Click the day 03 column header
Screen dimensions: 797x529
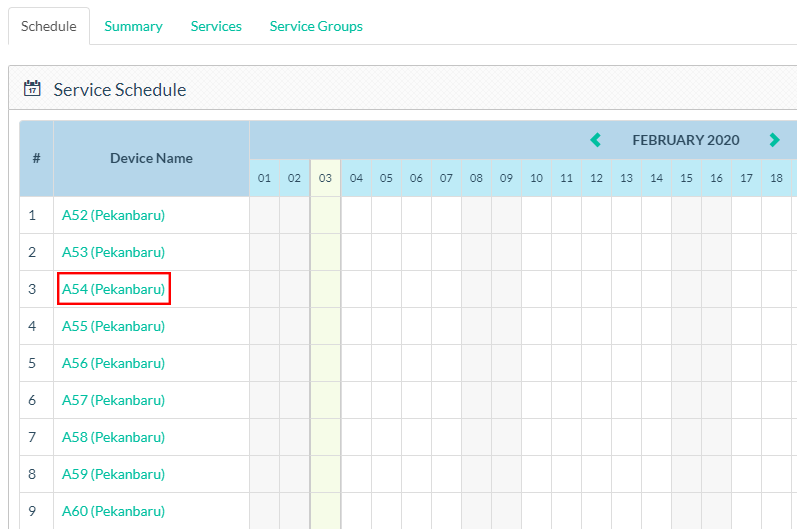coord(325,178)
